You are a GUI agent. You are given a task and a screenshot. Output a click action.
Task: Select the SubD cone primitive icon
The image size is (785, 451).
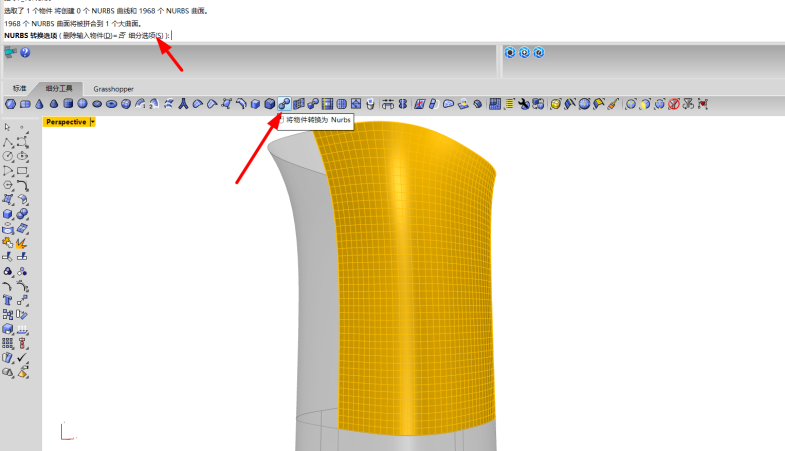39,103
